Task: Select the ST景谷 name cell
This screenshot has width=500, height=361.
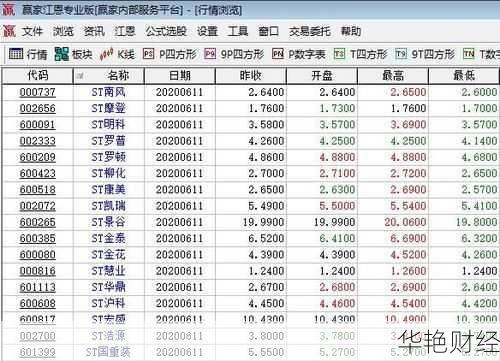Action: pyautogui.click(x=109, y=222)
